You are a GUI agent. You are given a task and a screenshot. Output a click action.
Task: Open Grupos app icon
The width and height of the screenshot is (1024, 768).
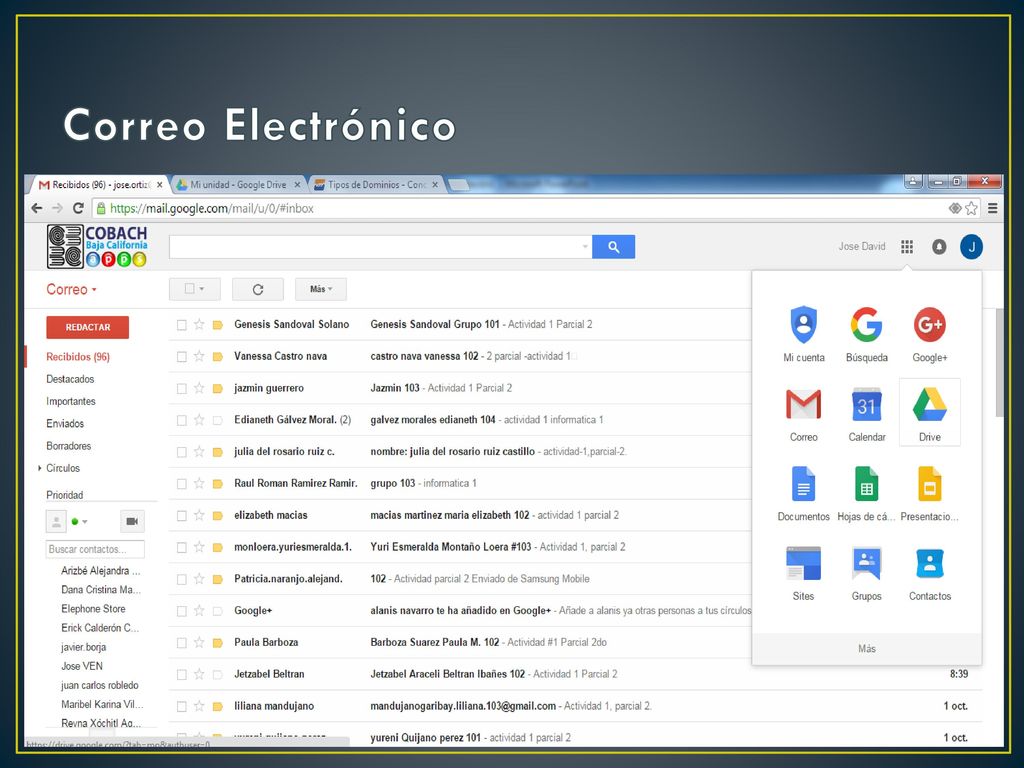click(x=867, y=573)
